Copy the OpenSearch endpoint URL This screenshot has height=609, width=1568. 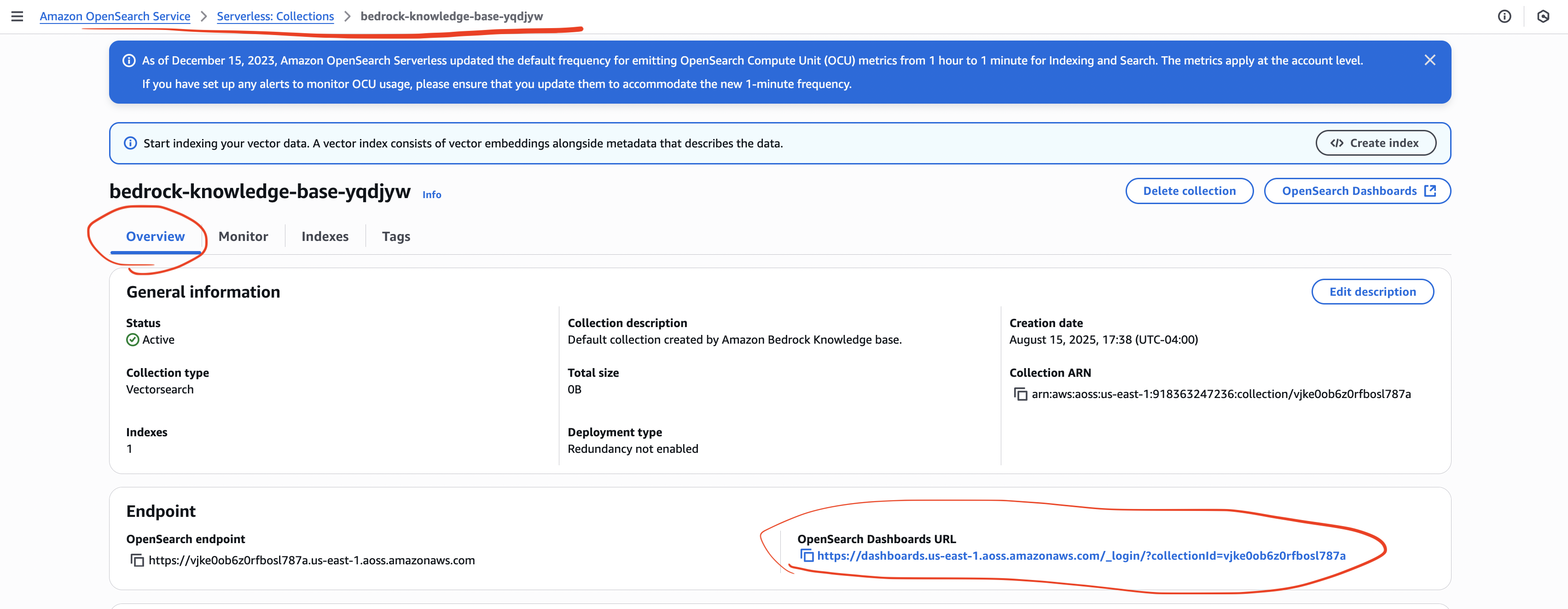click(137, 560)
